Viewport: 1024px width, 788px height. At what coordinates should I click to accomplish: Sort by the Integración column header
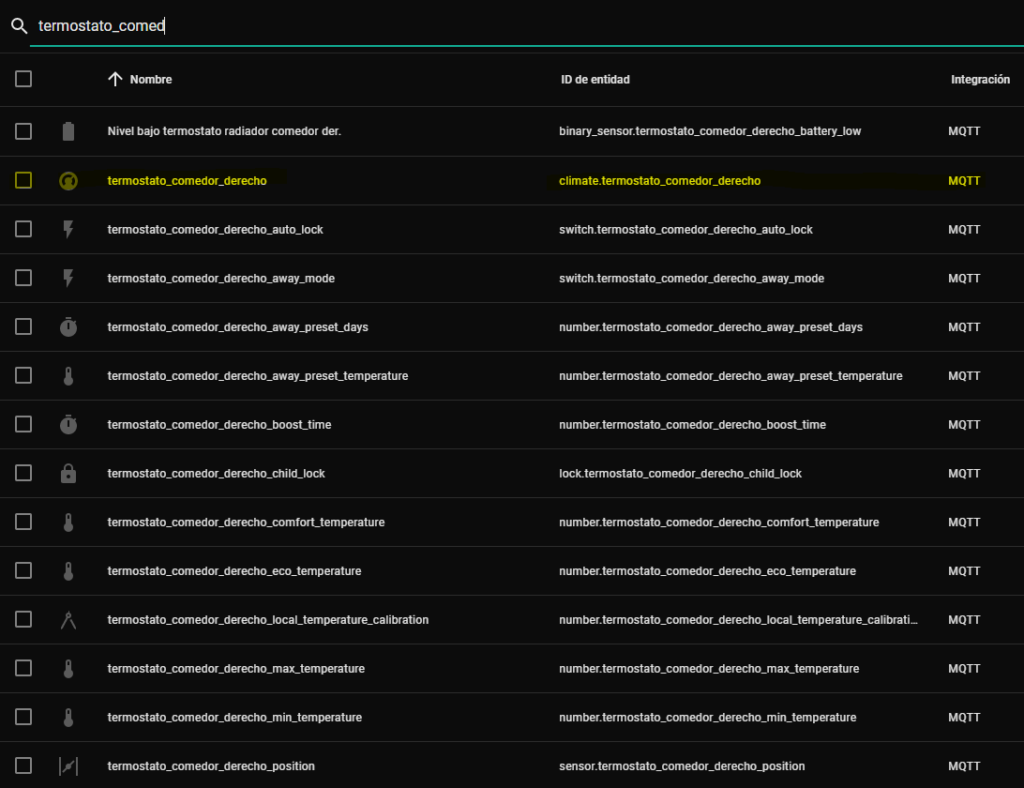tap(979, 79)
